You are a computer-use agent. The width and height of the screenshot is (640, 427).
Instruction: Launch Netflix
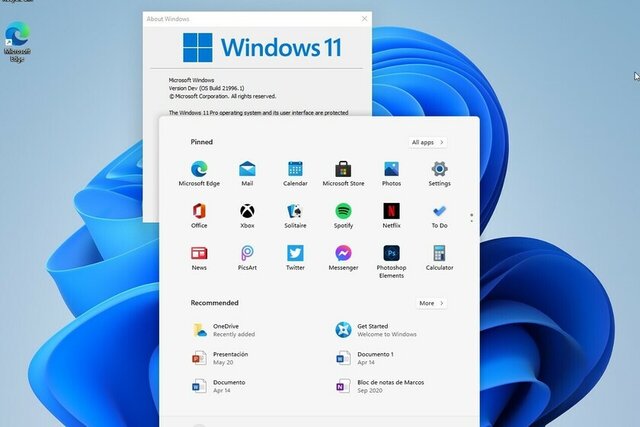391,216
